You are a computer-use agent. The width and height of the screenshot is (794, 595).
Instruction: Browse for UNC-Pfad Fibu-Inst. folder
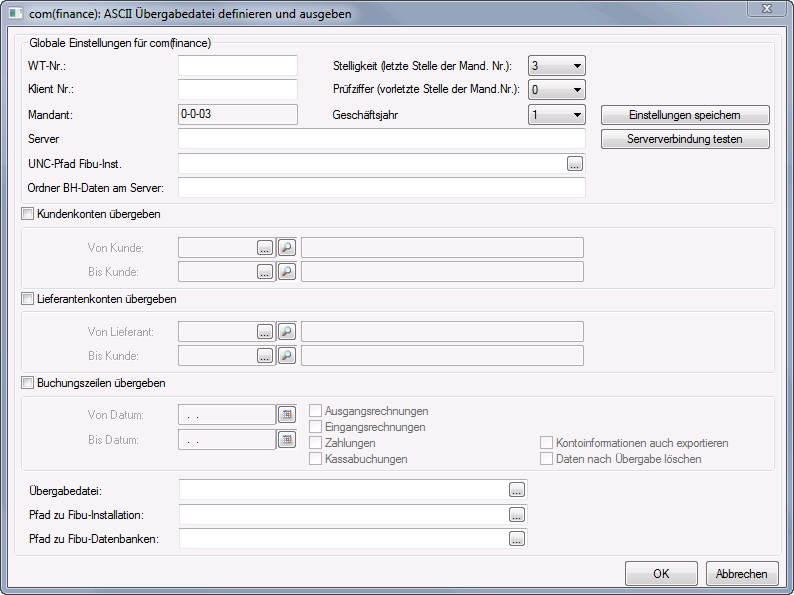(x=574, y=164)
